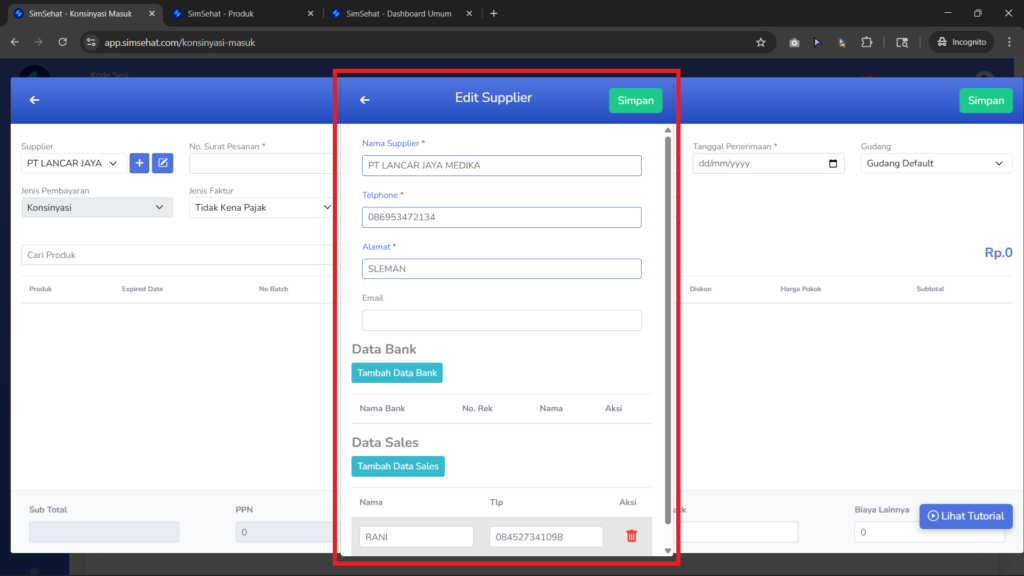
Task: Delete the RANI sales row with trash icon
Action: pos(632,536)
